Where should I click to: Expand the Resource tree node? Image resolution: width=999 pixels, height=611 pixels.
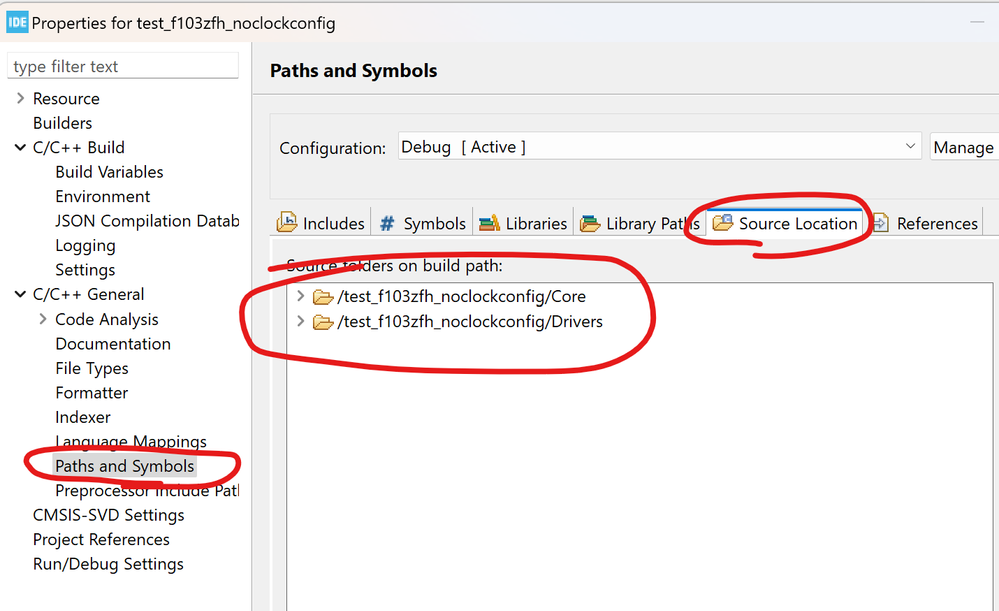[20, 98]
